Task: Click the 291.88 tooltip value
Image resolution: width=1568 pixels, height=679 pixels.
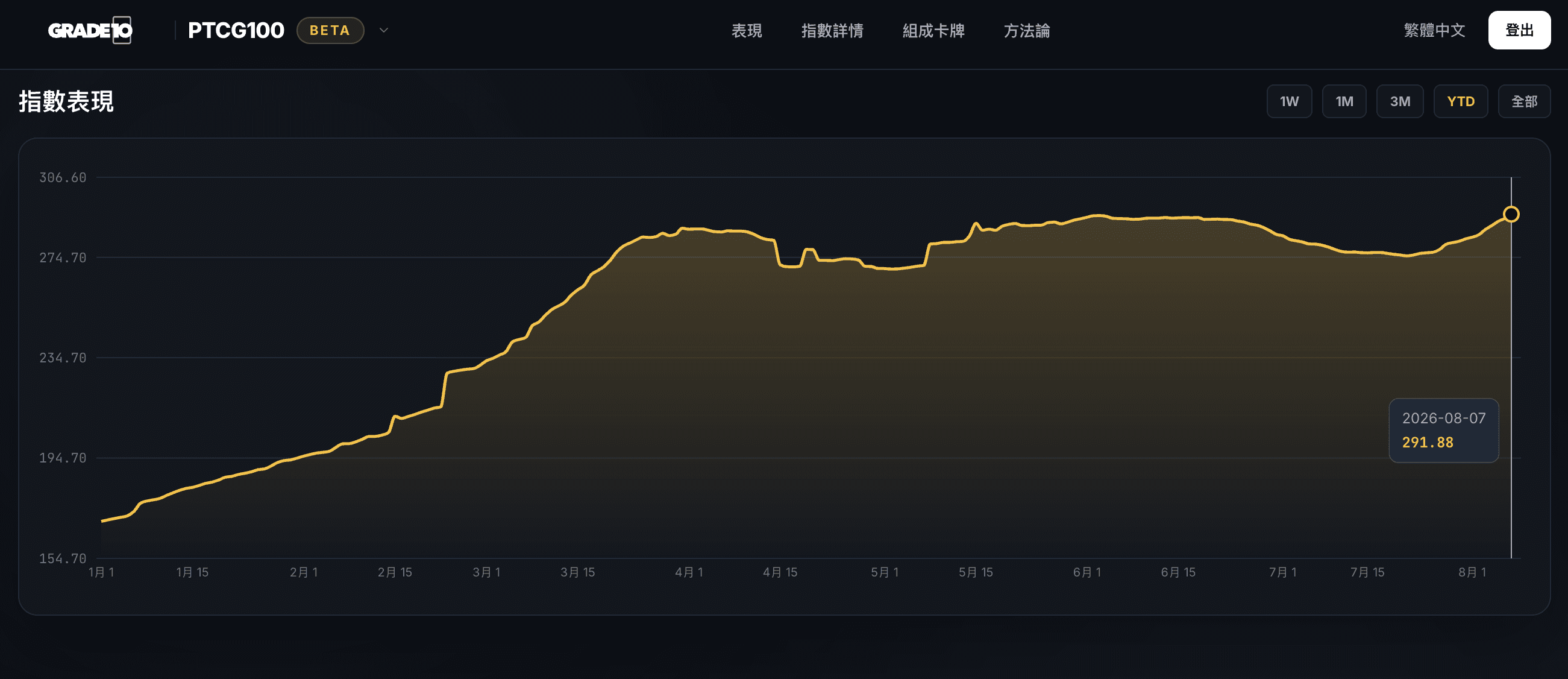Action: 1428,443
